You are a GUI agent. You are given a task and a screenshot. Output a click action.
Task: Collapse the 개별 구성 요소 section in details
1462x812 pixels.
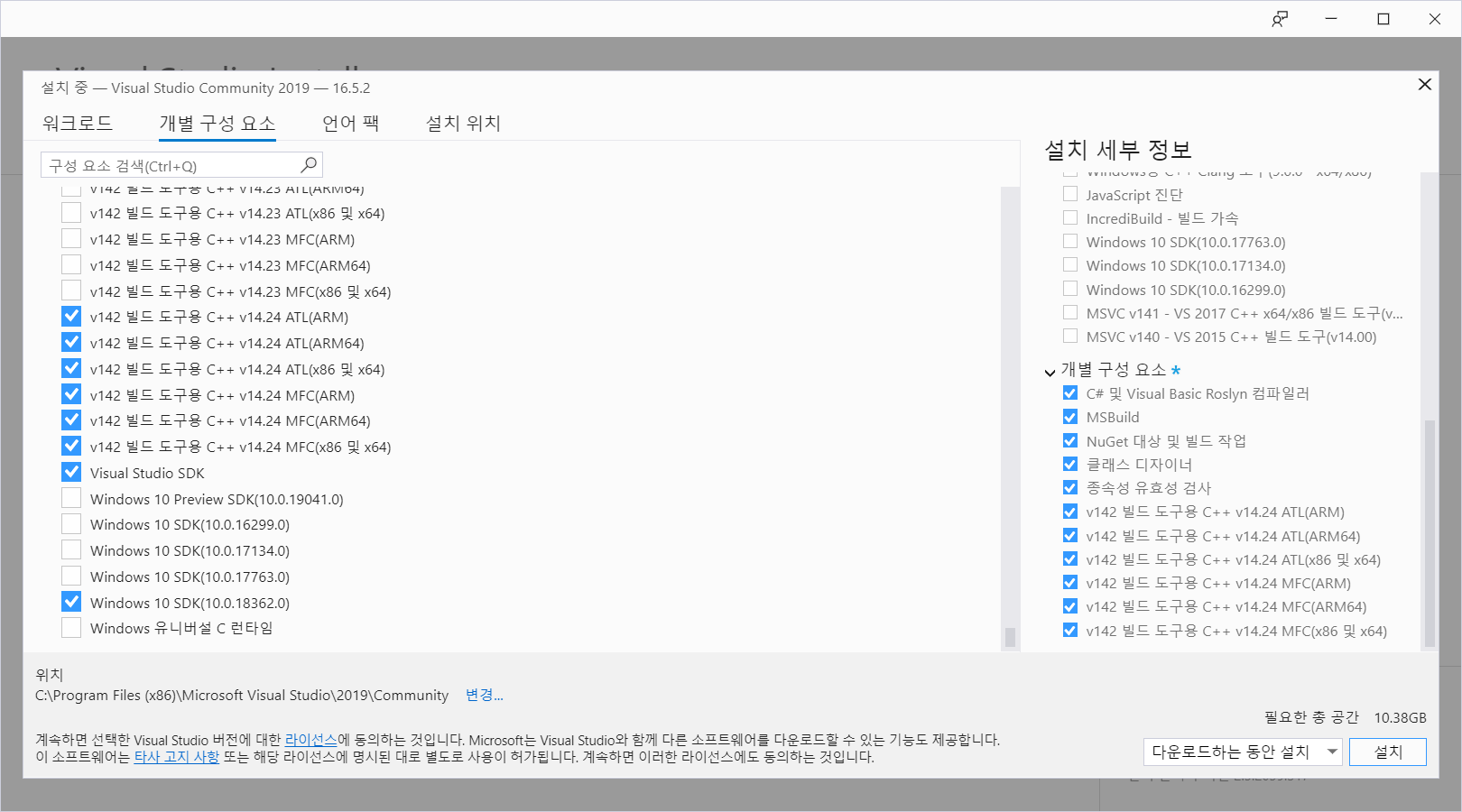tap(1050, 372)
